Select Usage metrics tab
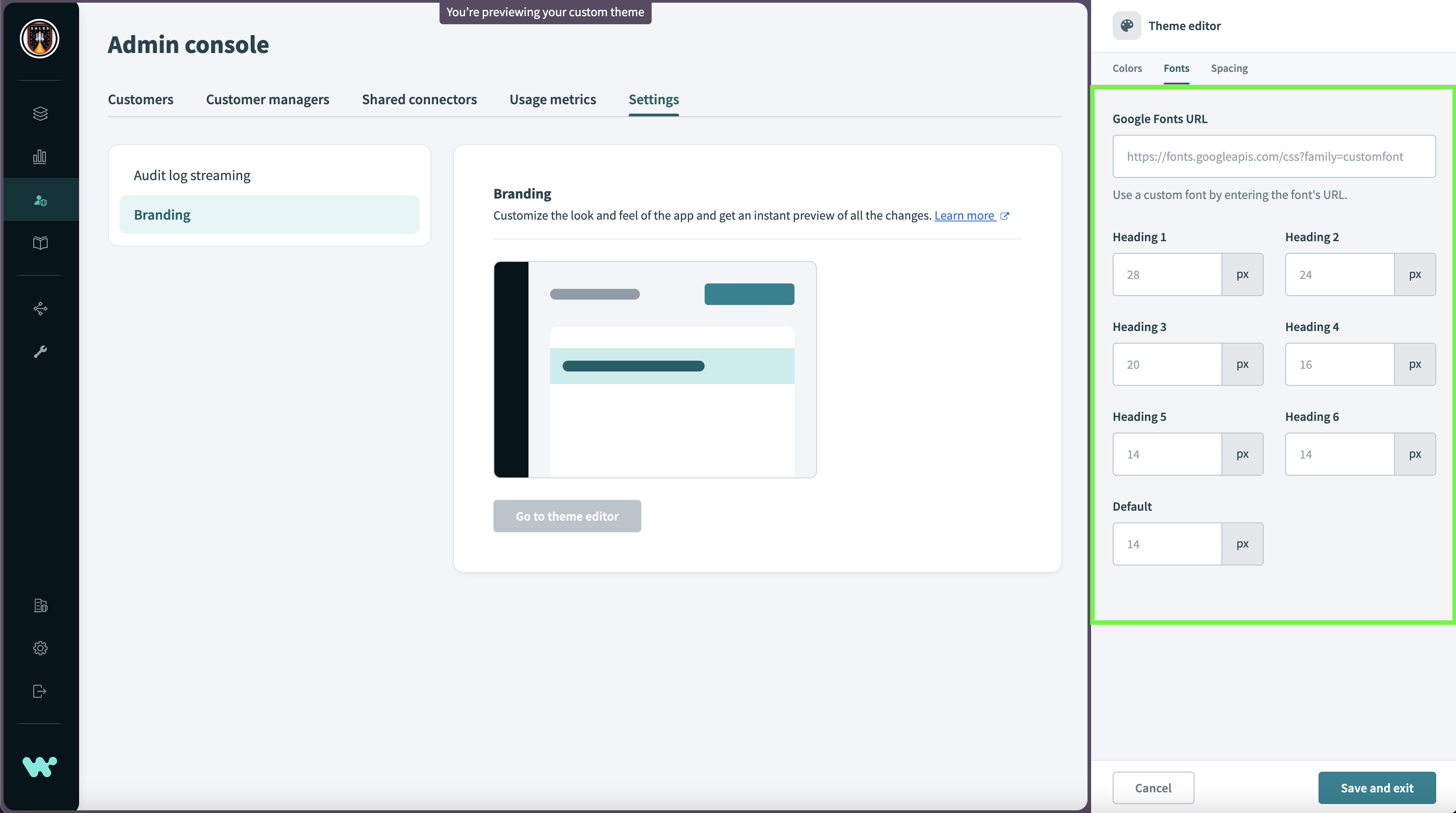Image resolution: width=1456 pixels, height=813 pixels. tap(553, 99)
